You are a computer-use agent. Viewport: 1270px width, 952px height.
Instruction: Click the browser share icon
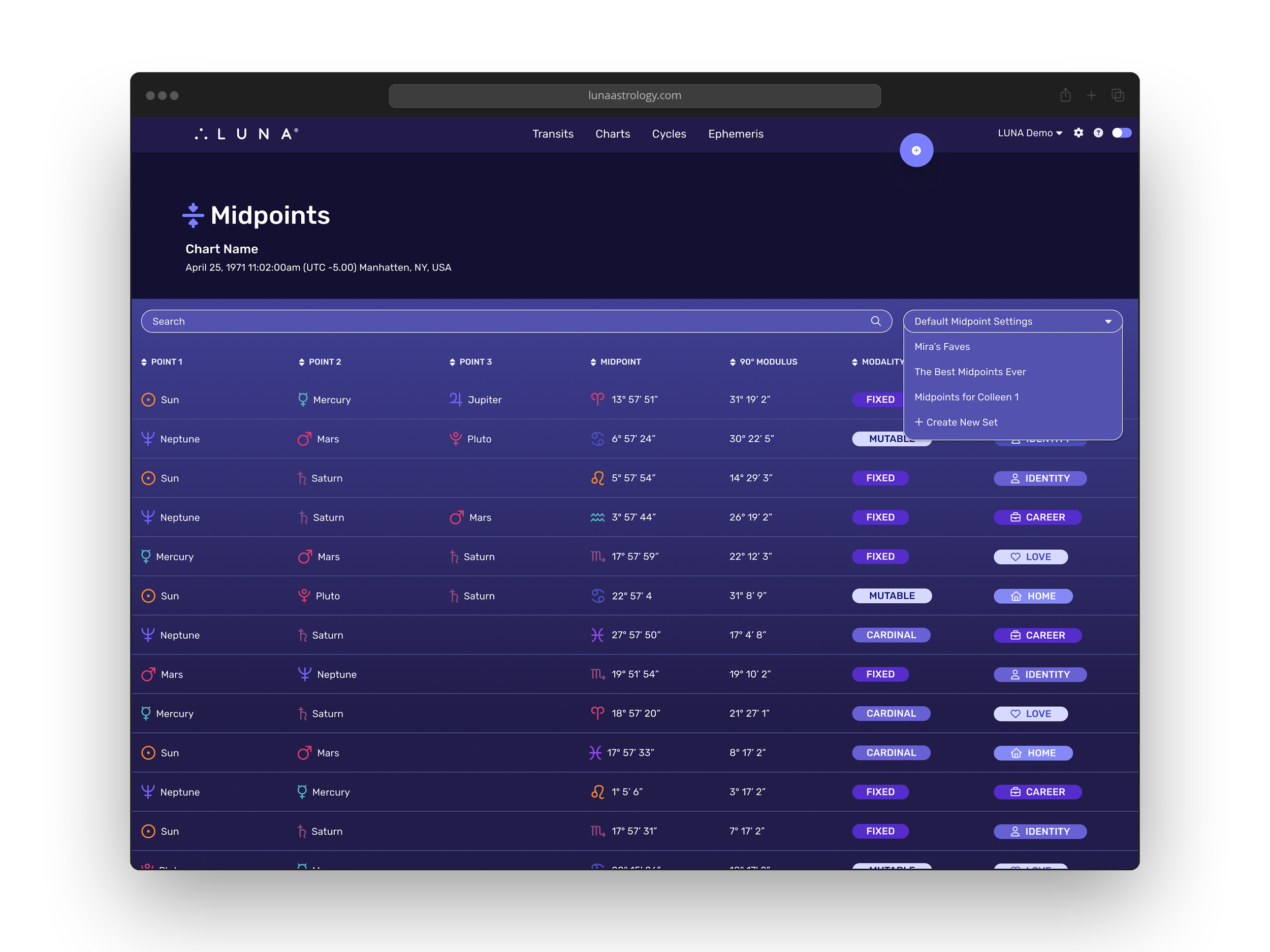(x=1065, y=95)
